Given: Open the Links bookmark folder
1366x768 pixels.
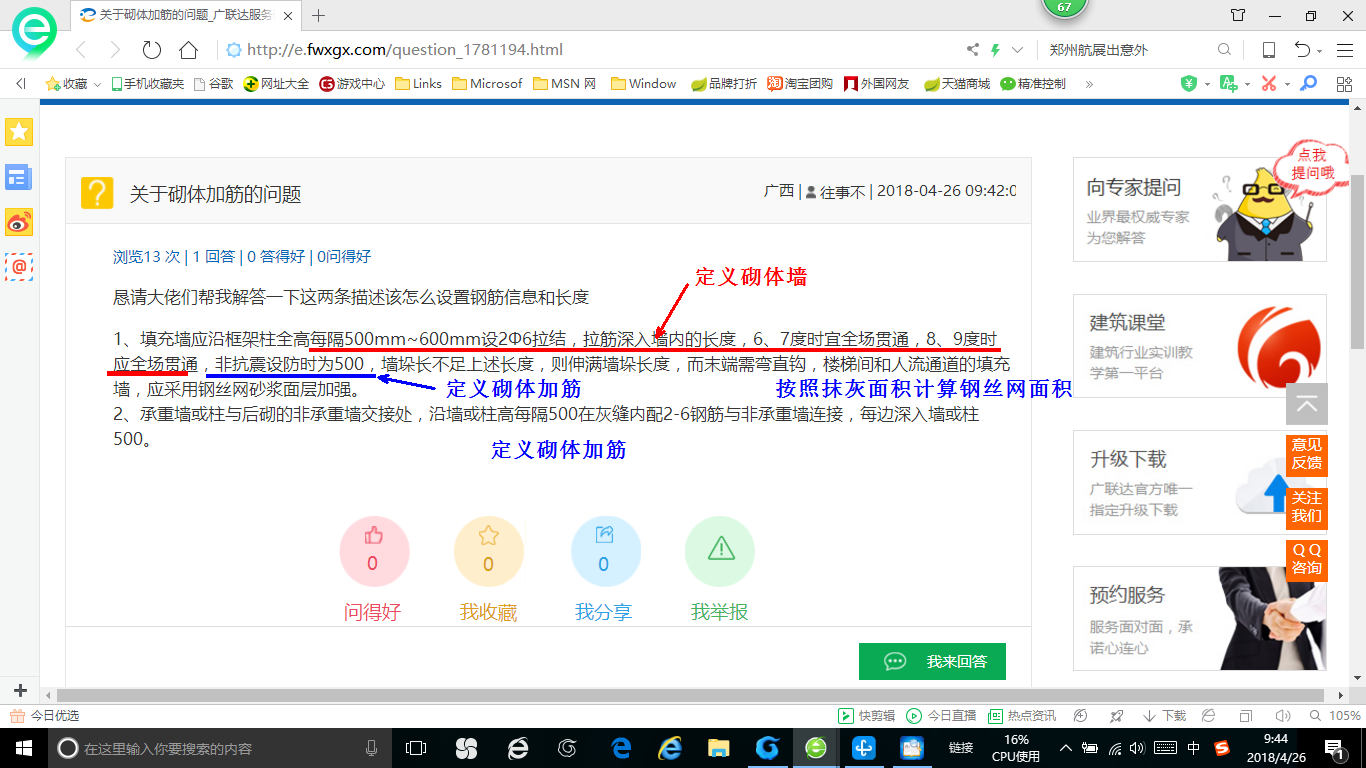Looking at the screenshot, I should tap(419, 84).
